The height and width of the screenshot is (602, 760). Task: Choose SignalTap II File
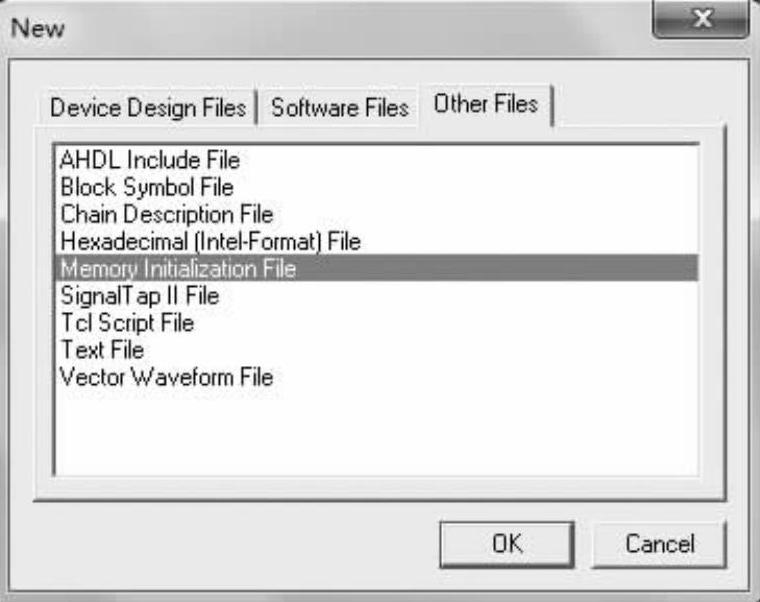pyautogui.click(x=139, y=296)
